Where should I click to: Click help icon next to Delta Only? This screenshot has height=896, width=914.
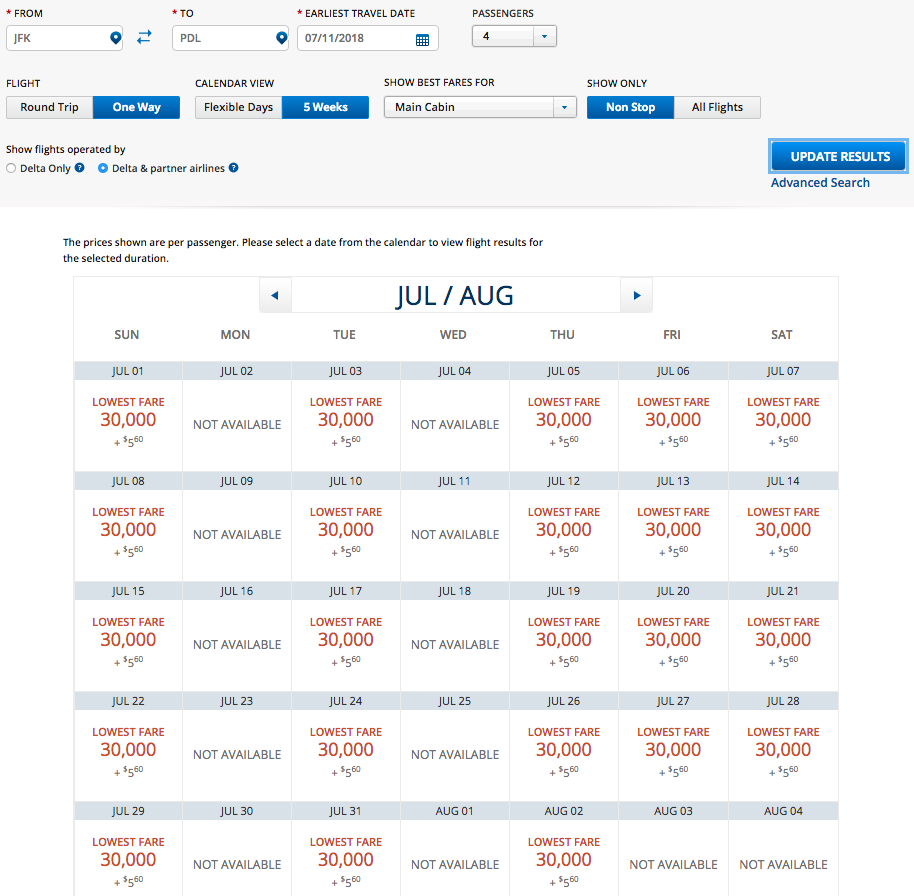(x=79, y=168)
